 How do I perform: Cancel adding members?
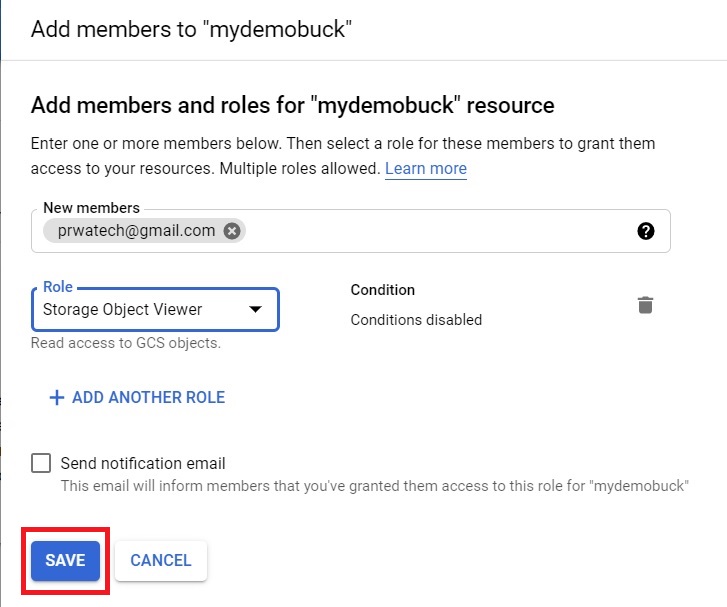160,560
